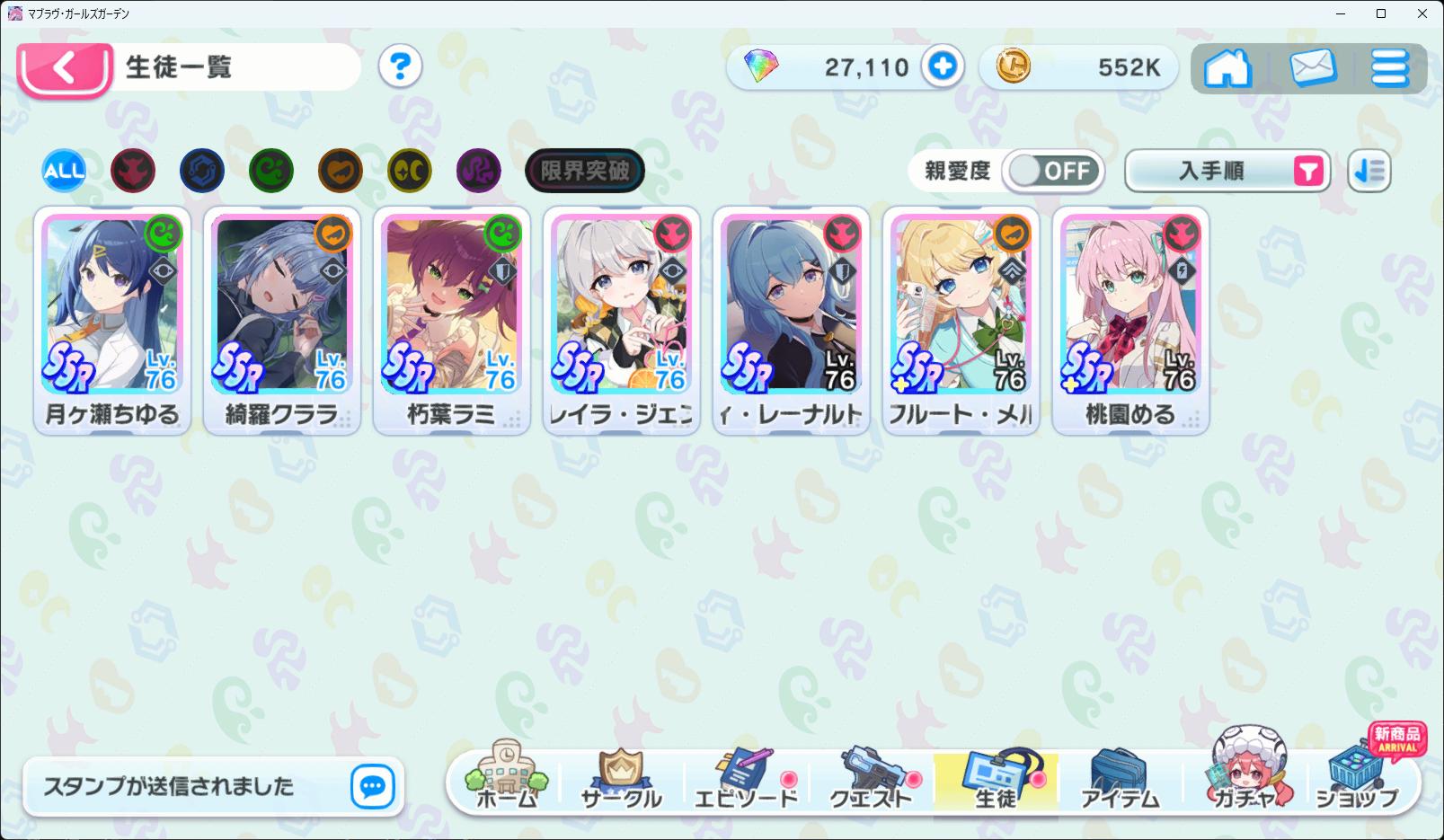The width and height of the screenshot is (1444, 840).
Task: Filter by purple attribute icon
Action: [x=479, y=171]
